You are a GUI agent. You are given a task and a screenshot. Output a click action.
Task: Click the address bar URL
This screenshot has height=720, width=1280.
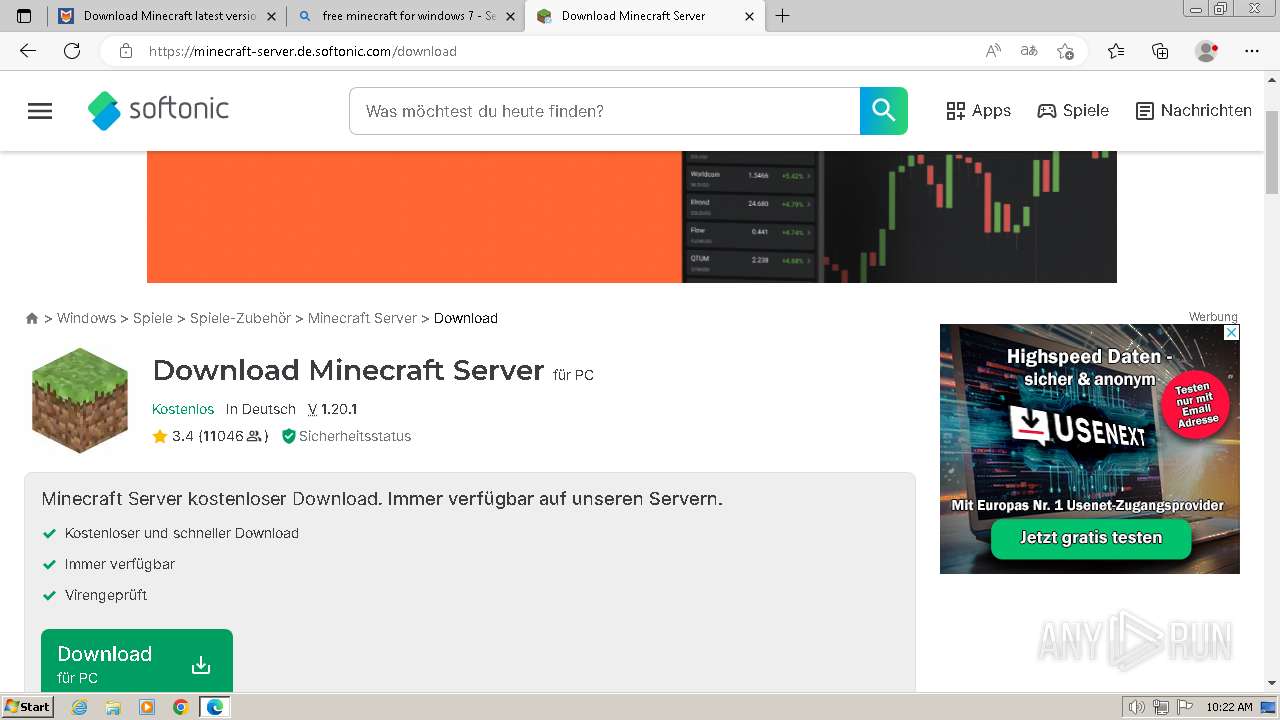(x=303, y=51)
